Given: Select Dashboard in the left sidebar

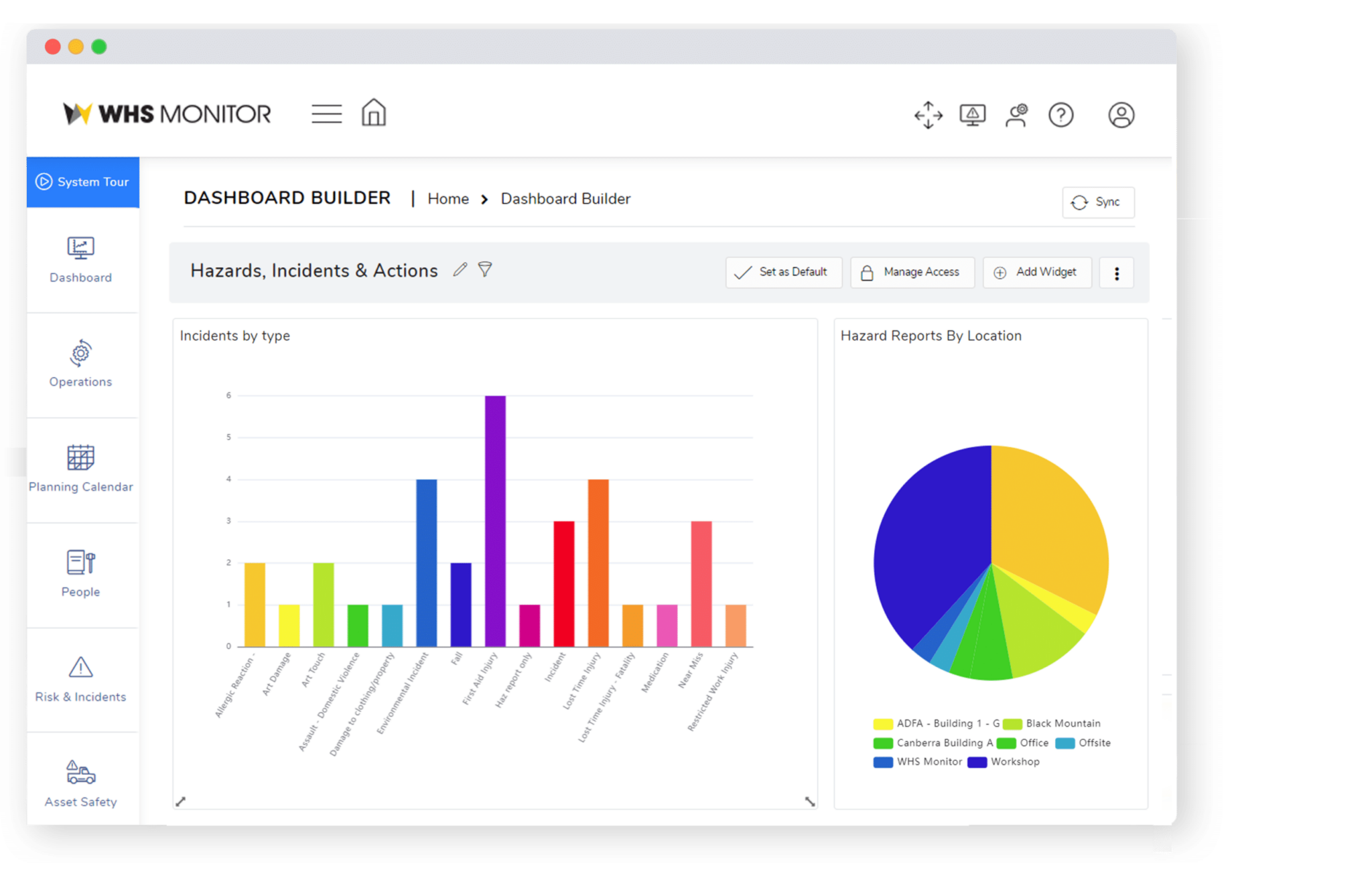Looking at the screenshot, I should 80,261.
